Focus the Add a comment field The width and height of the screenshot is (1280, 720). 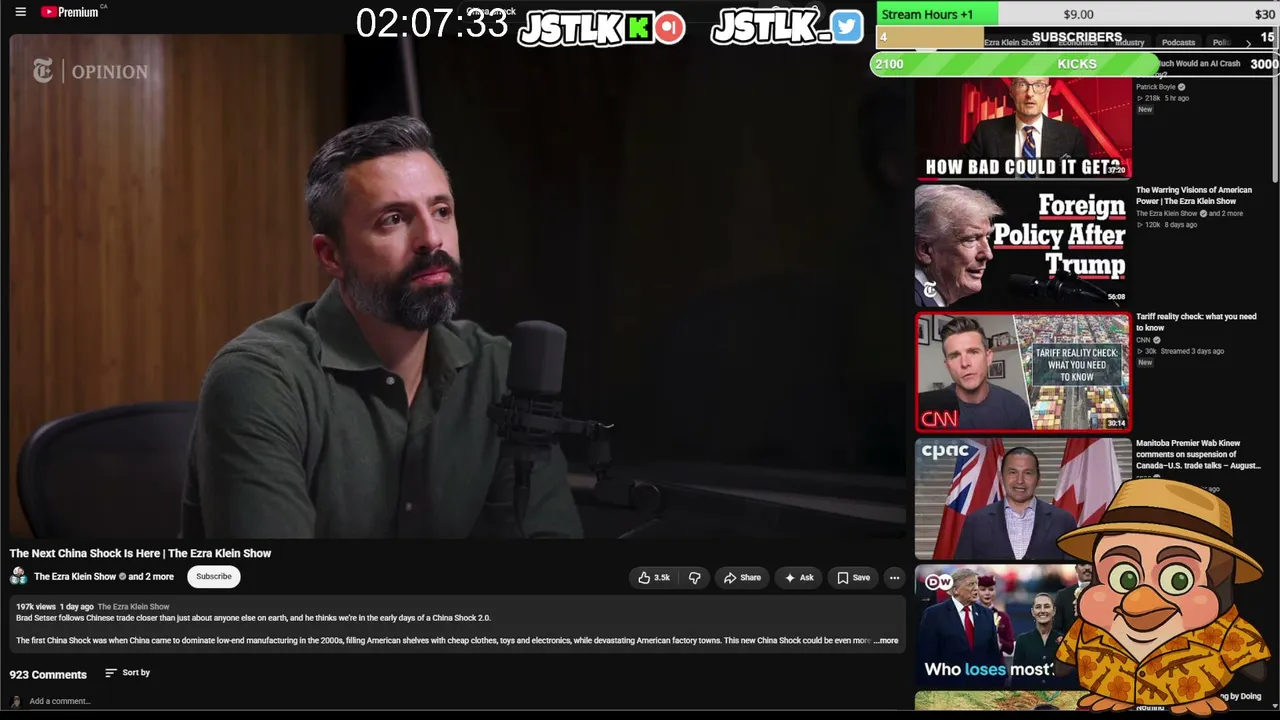pos(60,701)
